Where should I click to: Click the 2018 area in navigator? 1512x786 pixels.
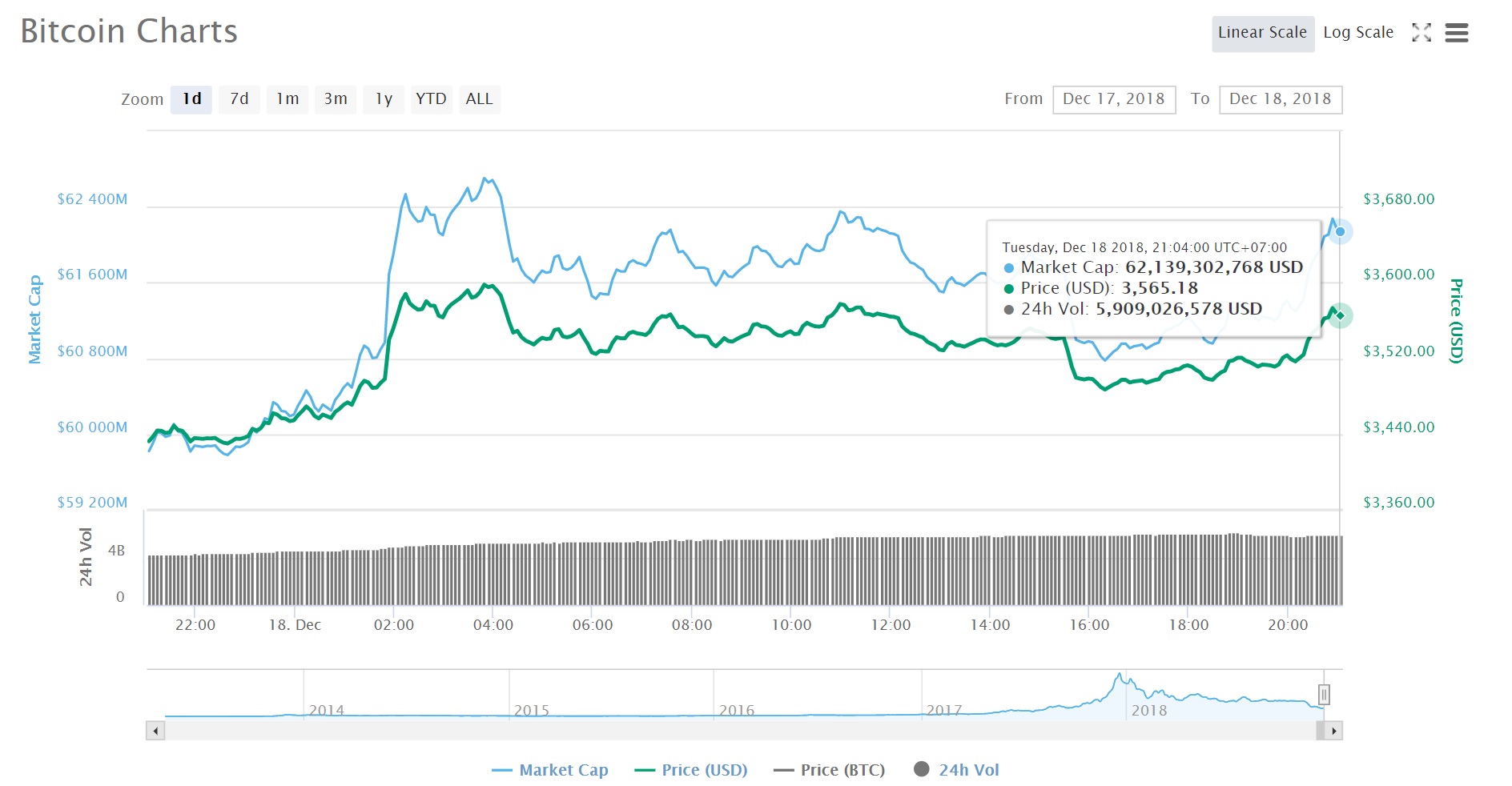[1148, 710]
